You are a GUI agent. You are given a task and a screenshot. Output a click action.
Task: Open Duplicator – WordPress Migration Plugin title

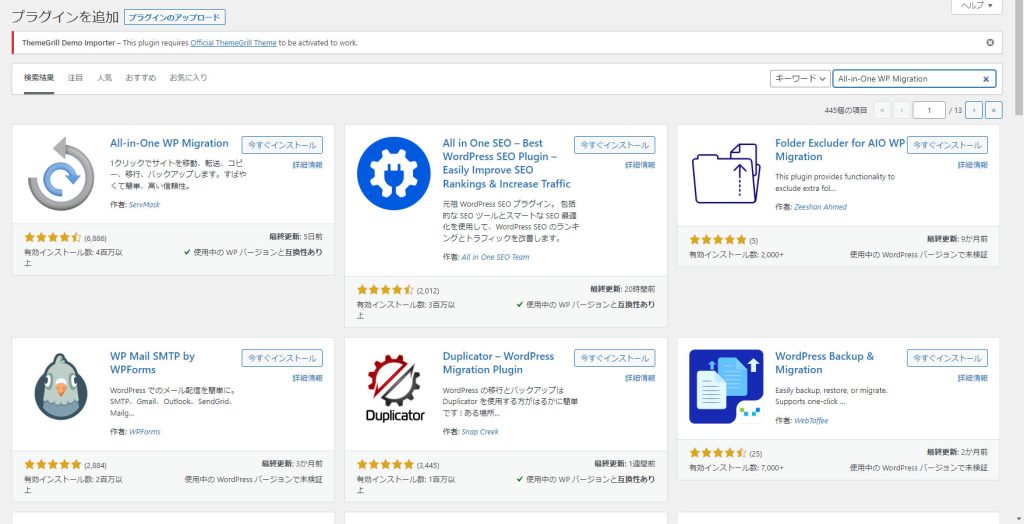(x=498, y=363)
